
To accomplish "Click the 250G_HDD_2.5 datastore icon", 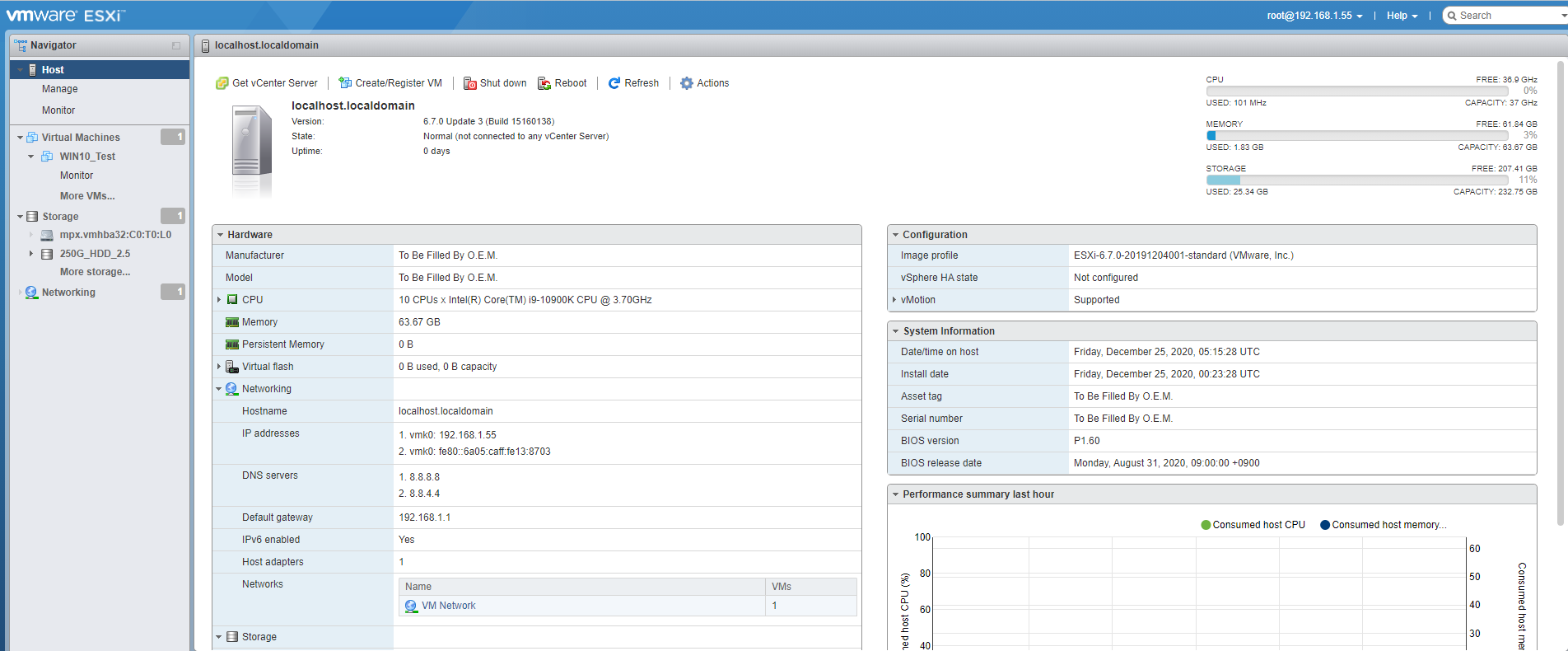I will 47,254.
